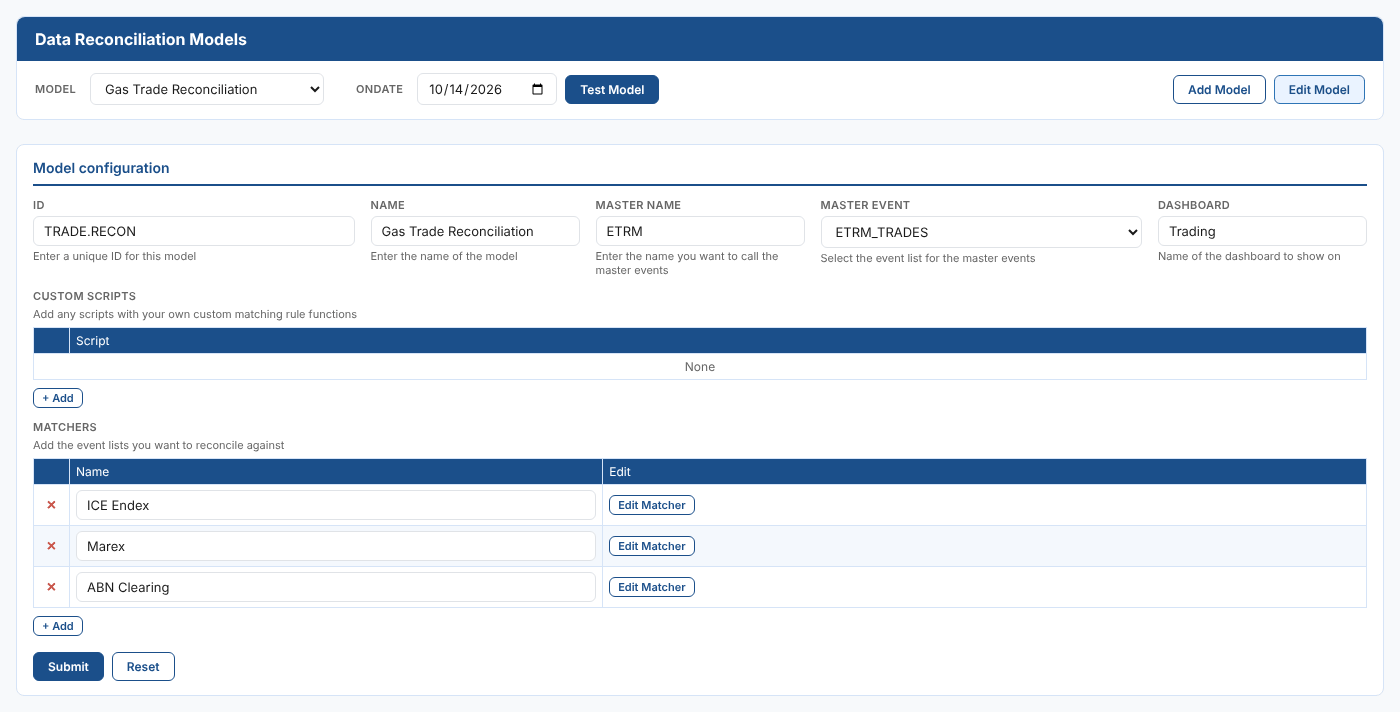Click the 'Script' column header
The height and width of the screenshot is (712, 1400).
718,341
